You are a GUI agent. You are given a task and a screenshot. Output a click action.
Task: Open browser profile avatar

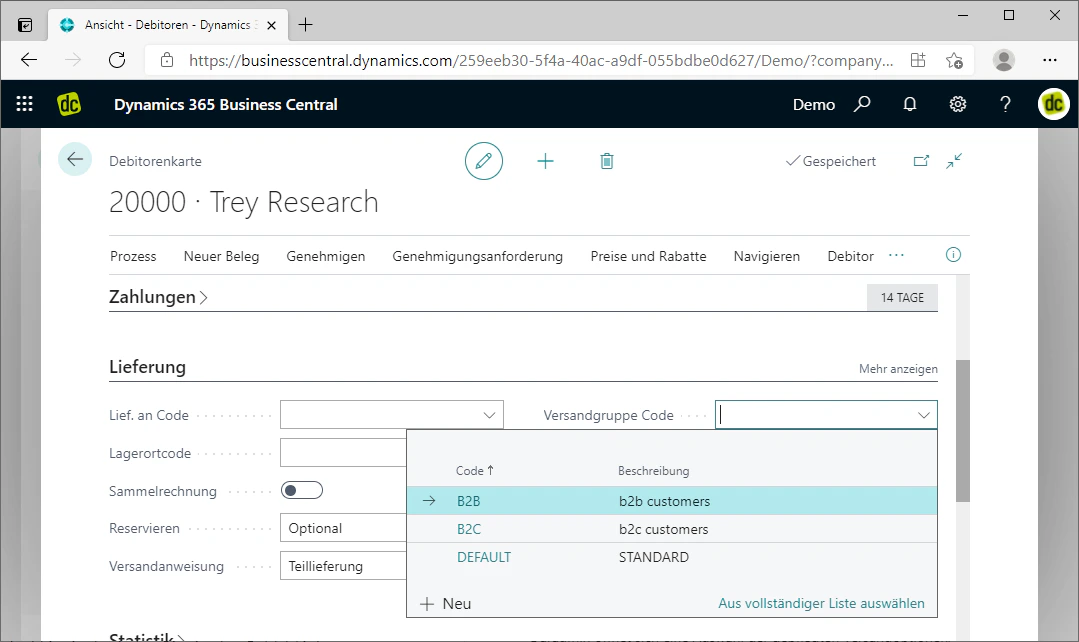1003,60
